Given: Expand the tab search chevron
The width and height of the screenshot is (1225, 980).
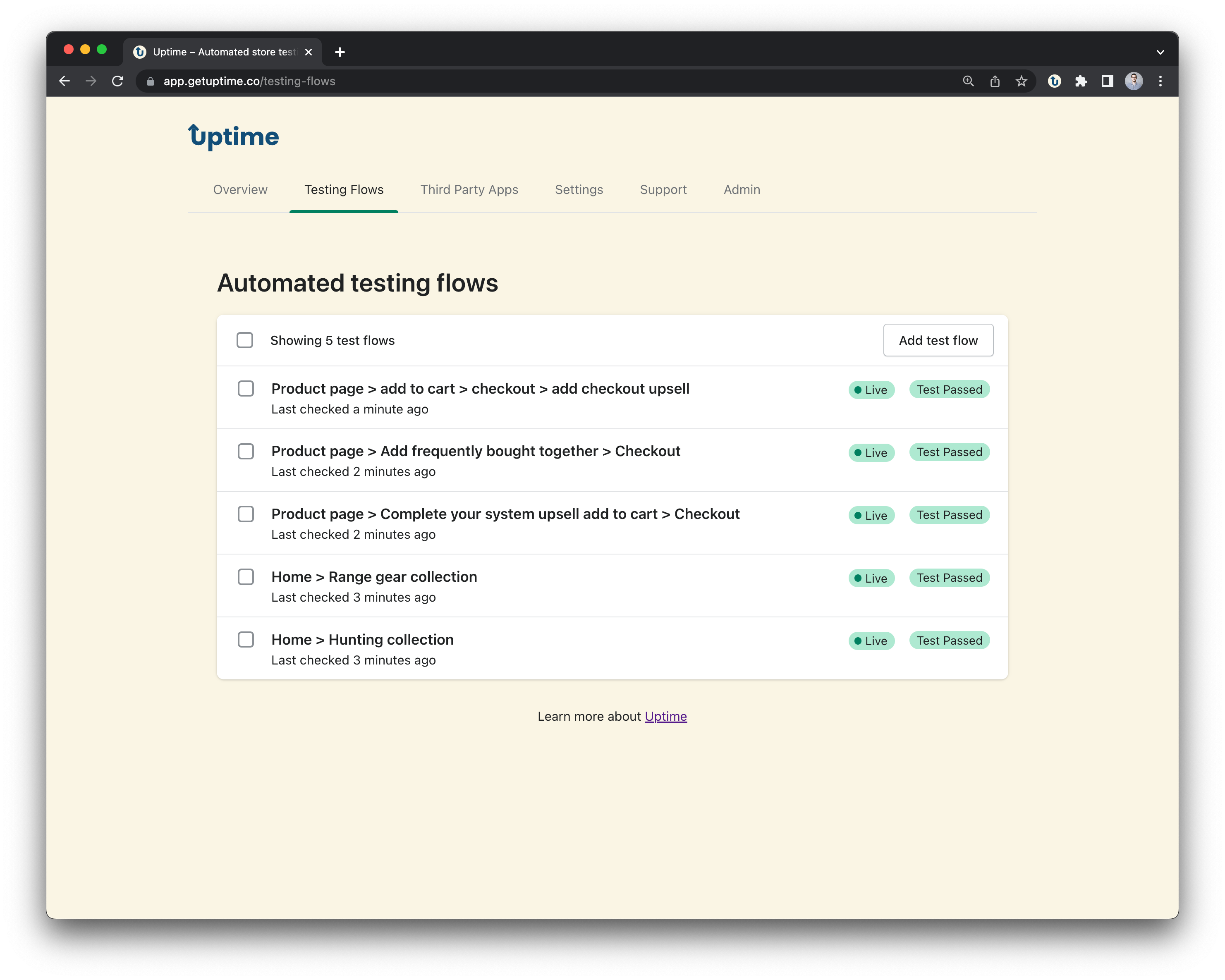Looking at the screenshot, I should click(x=1160, y=52).
